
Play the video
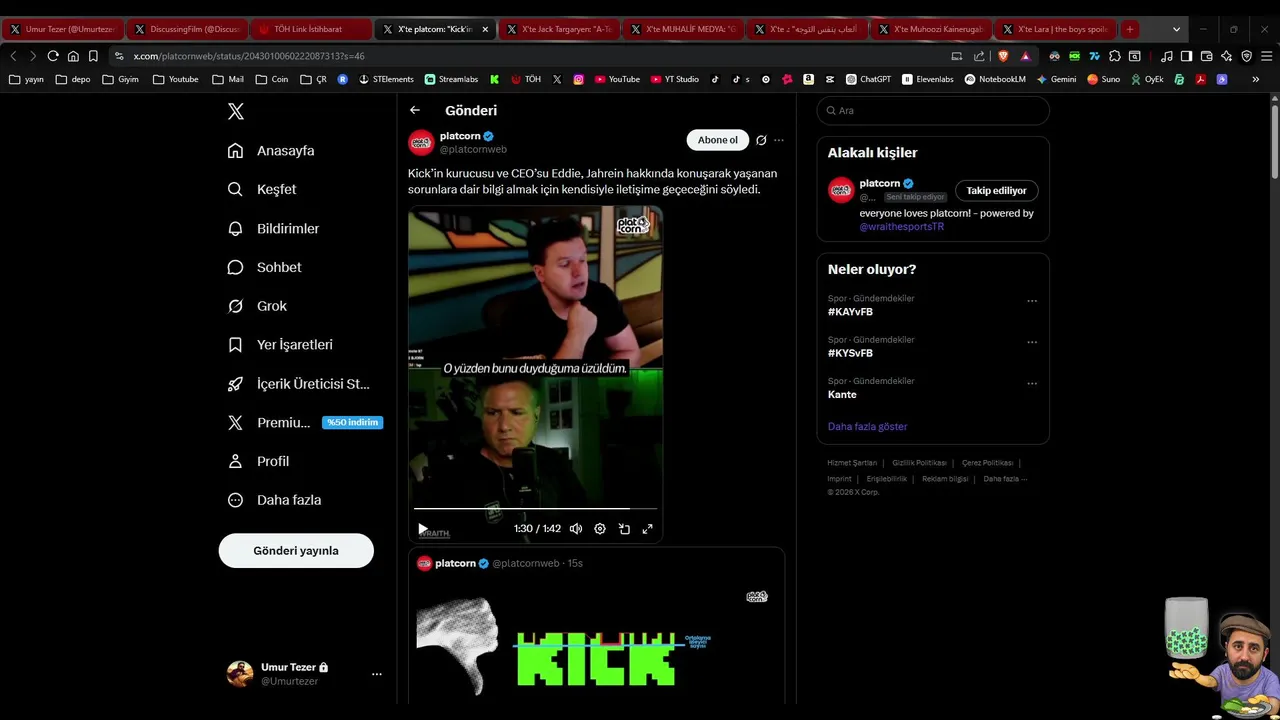coord(423,529)
